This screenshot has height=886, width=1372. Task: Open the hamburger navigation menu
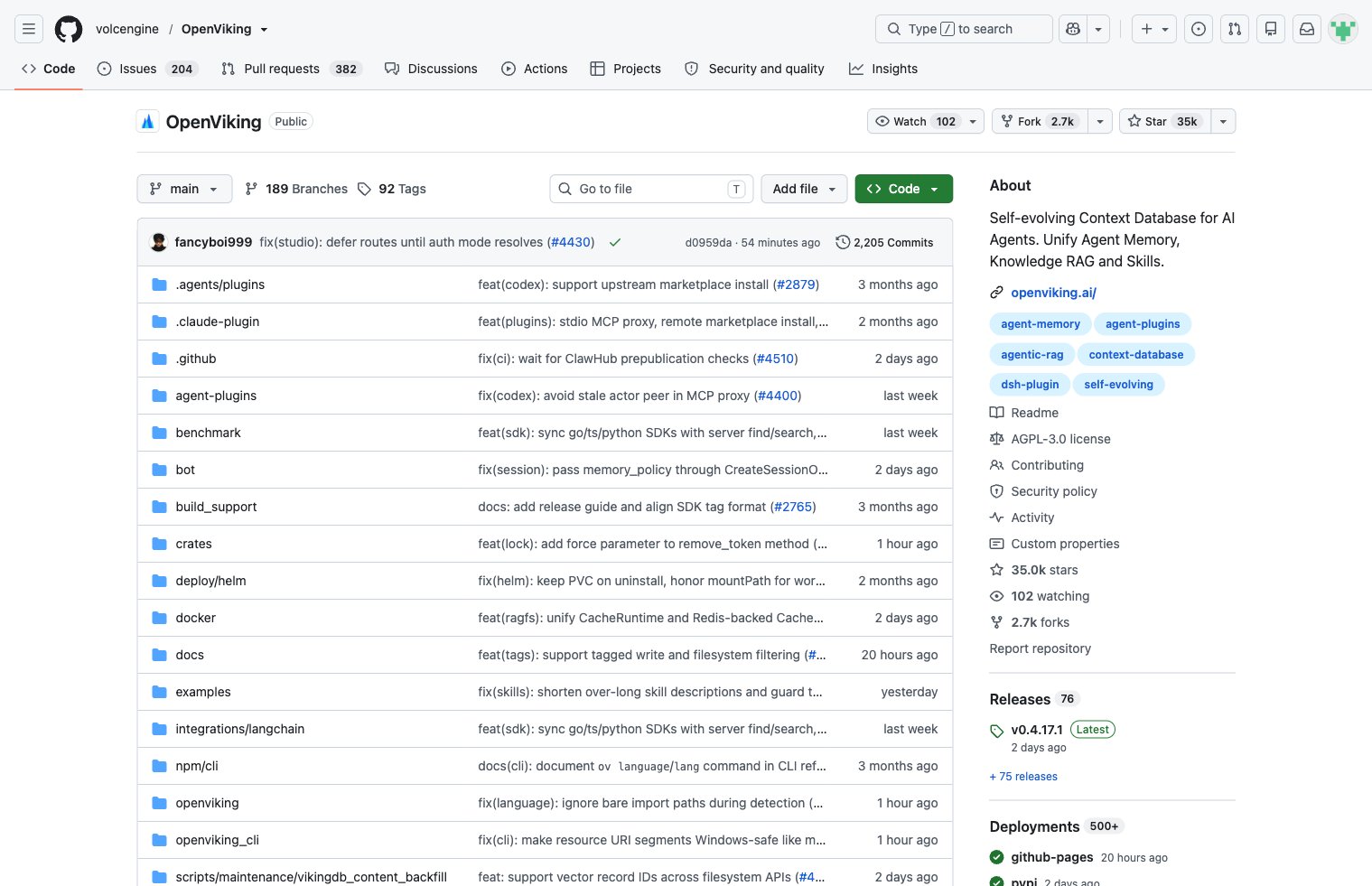coord(29,29)
